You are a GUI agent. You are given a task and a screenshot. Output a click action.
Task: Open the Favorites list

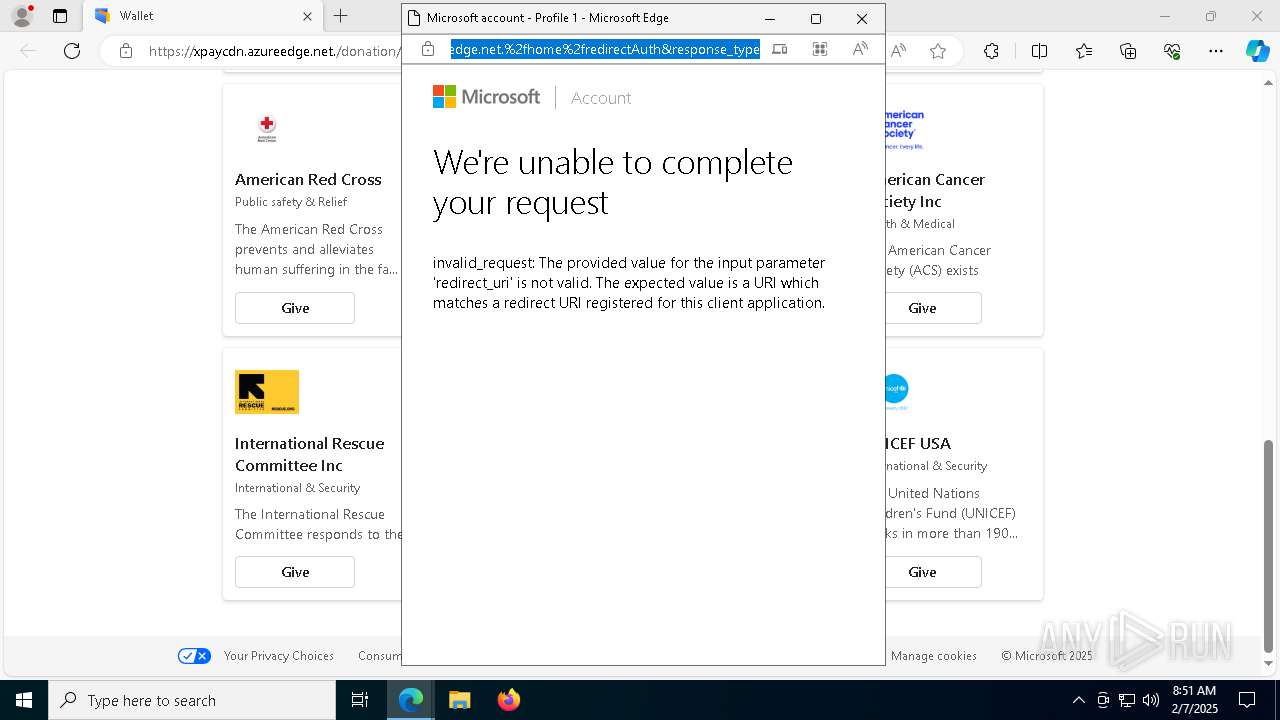point(1084,51)
